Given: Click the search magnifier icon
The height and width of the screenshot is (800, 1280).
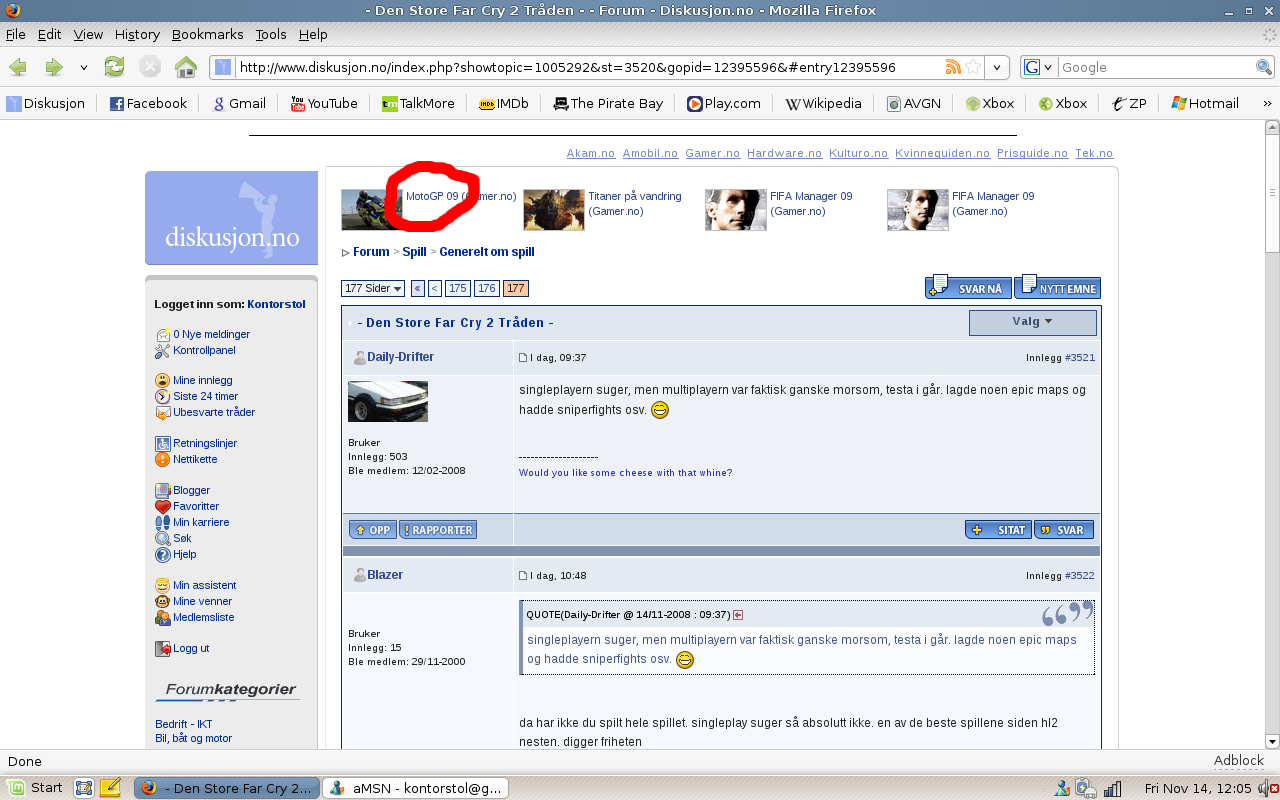Looking at the screenshot, I should tap(1264, 67).
